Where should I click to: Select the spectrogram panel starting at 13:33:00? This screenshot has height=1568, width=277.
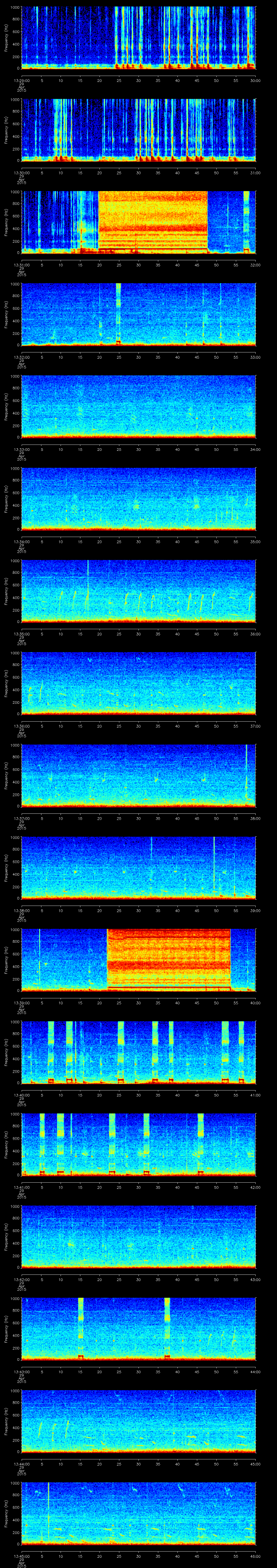(x=139, y=407)
